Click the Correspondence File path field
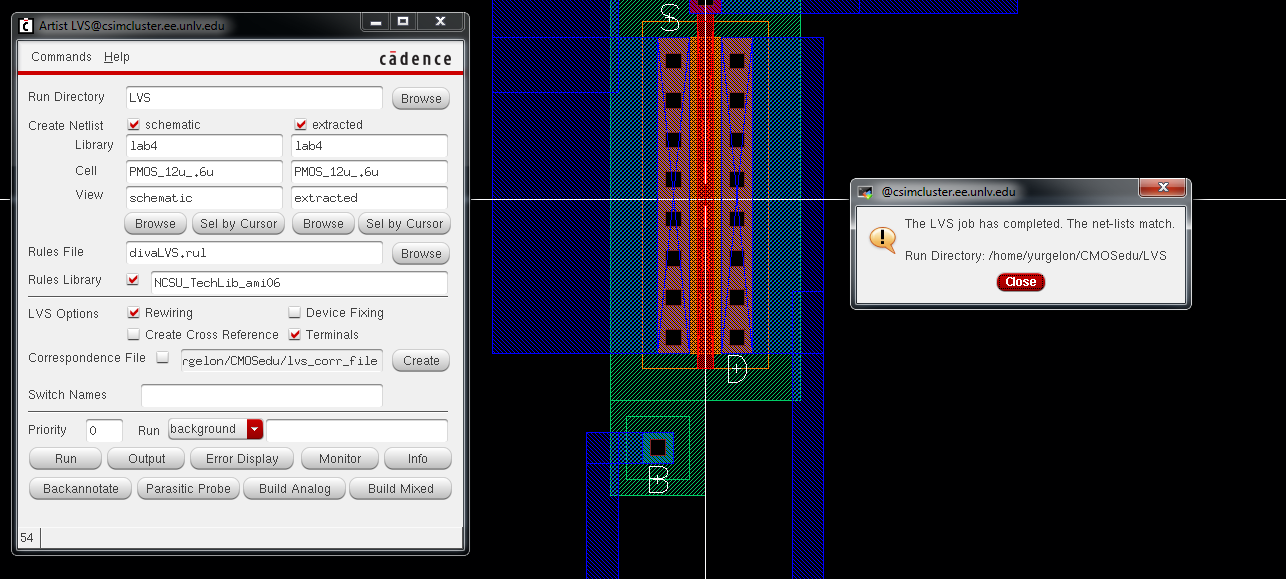The height and width of the screenshot is (579, 1286). click(x=281, y=361)
